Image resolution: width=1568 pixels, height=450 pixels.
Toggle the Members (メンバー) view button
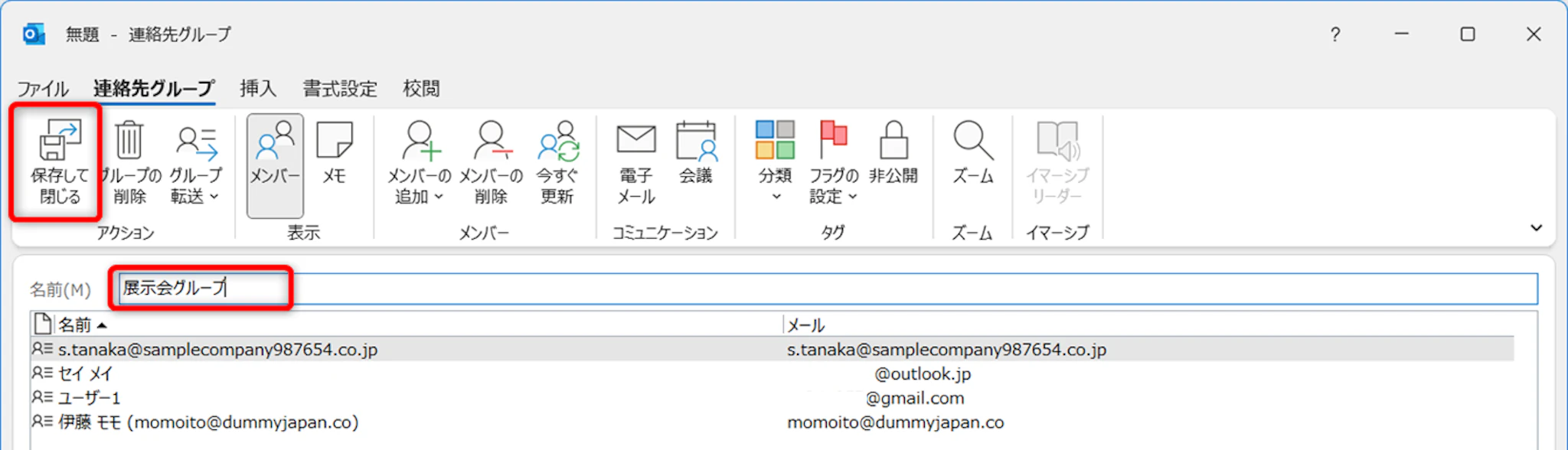(x=275, y=165)
